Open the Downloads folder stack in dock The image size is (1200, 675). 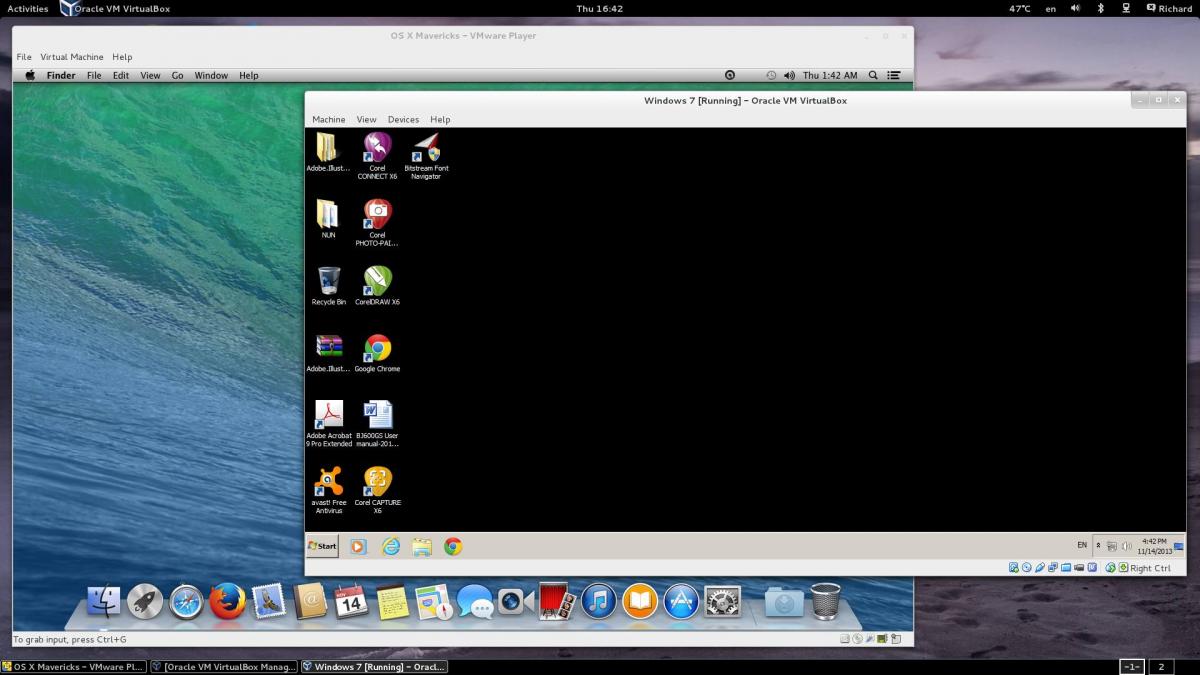point(784,601)
